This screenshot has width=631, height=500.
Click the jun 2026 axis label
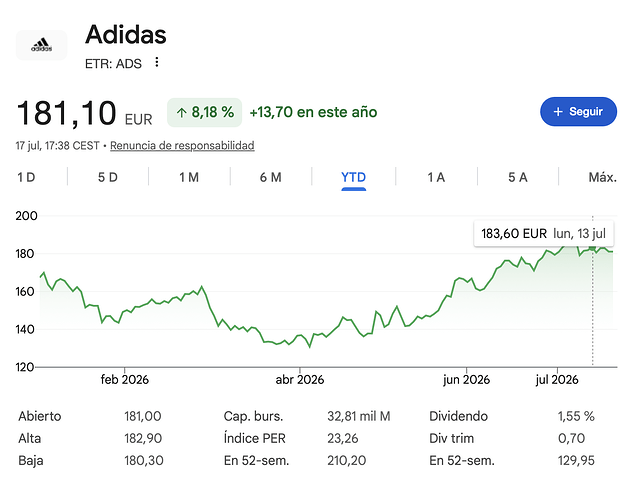pos(466,379)
